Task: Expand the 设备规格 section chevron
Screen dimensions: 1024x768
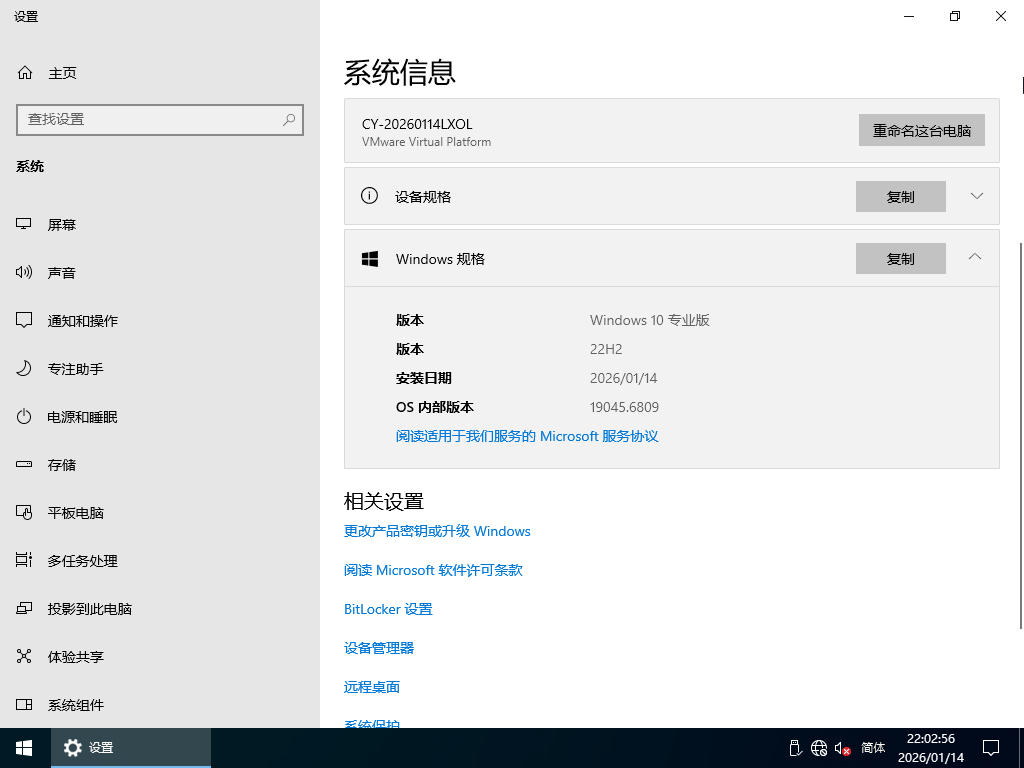Action: [x=977, y=196]
